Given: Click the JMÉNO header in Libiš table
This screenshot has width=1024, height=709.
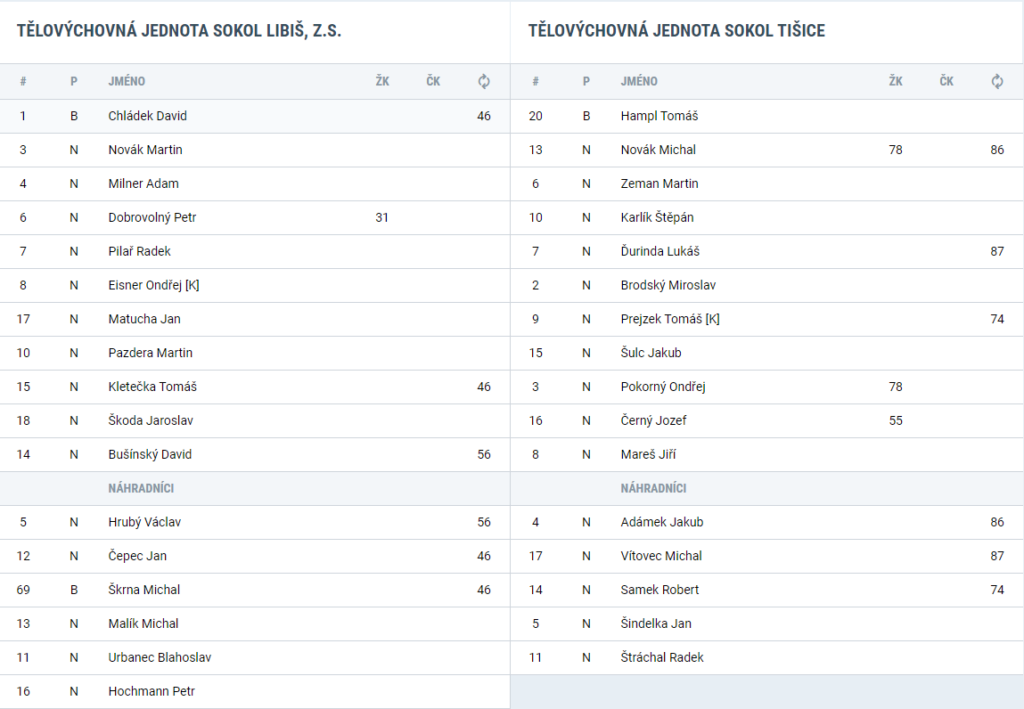Looking at the screenshot, I should [127, 82].
